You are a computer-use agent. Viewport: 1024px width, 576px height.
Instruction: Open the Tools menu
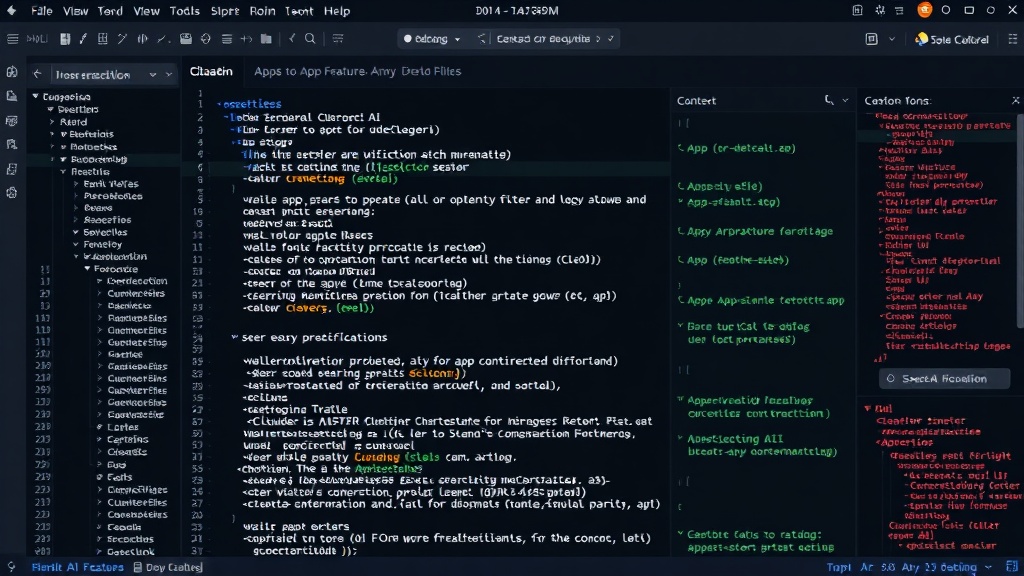coord(185,11)
